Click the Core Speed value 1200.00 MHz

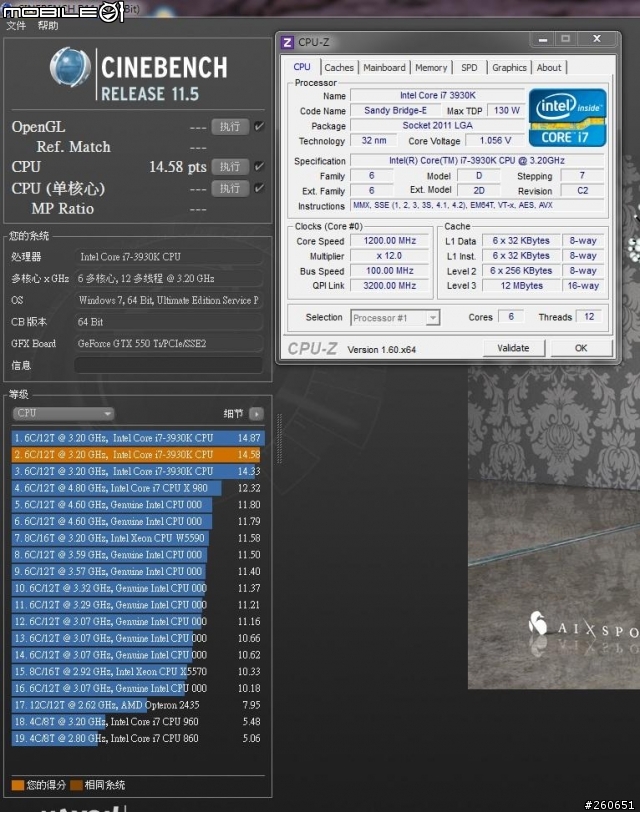[x=389, y=241]
